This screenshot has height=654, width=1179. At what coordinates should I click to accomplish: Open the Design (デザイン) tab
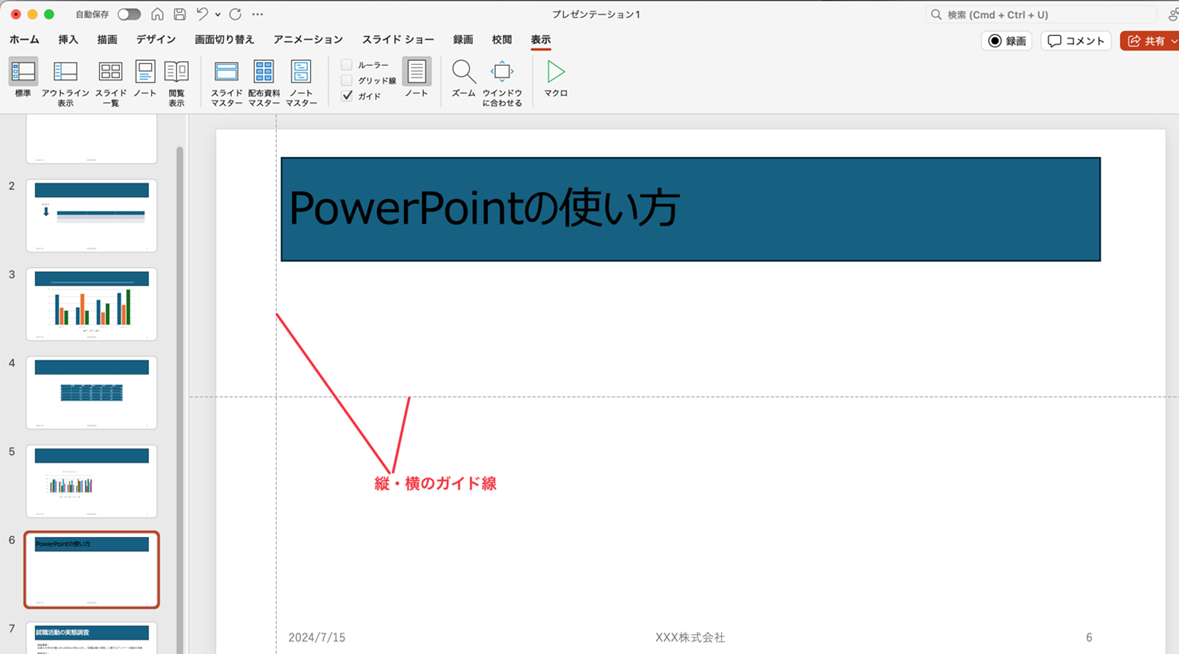(x=156, y=40)
